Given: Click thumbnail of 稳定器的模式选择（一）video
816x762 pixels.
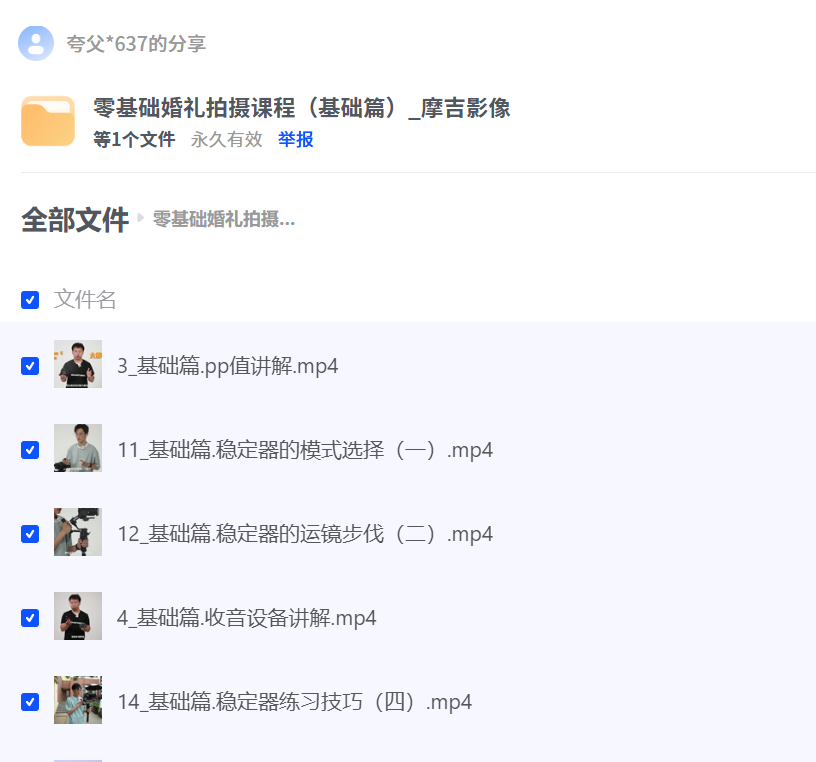Looking at the screenshot, I should [x=78, y=448].
